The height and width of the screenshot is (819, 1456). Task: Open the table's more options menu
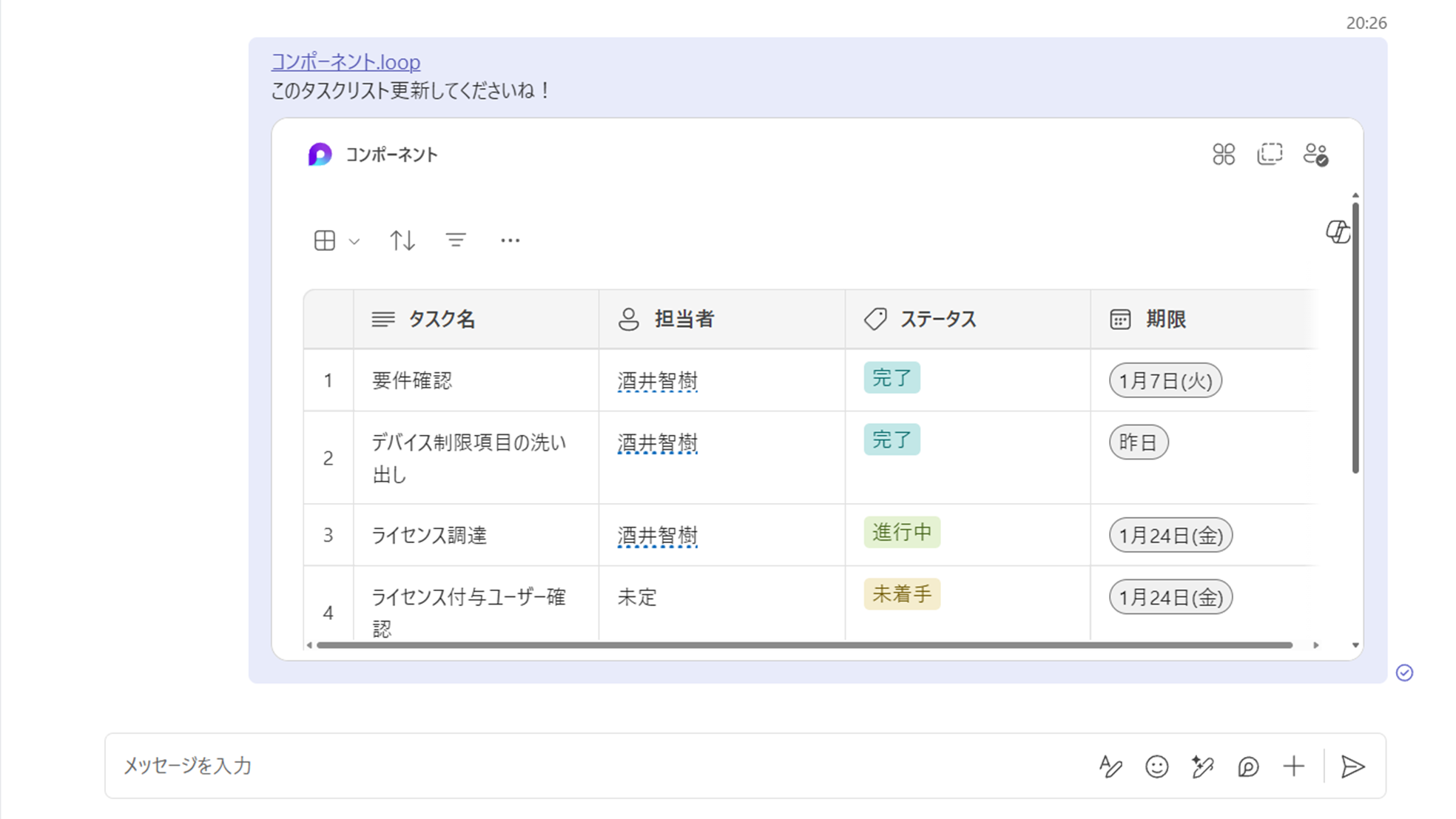(x=510, y=240)
